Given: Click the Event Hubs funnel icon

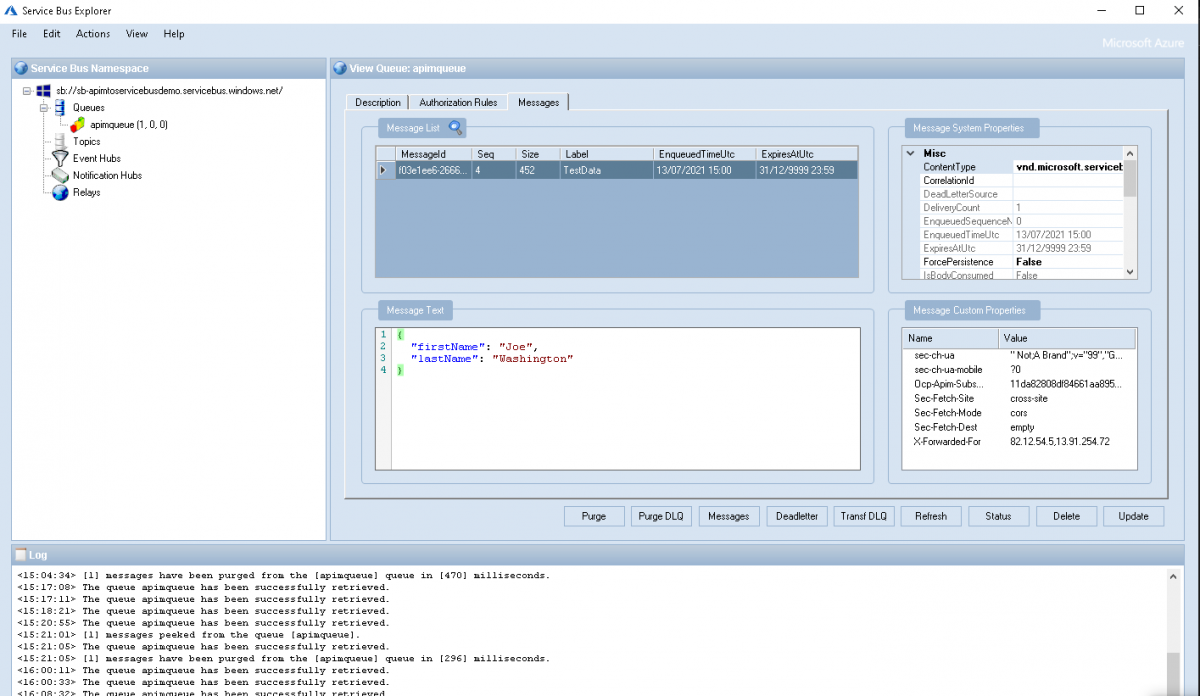Looking at the screenshot, I should pos(61,158).
